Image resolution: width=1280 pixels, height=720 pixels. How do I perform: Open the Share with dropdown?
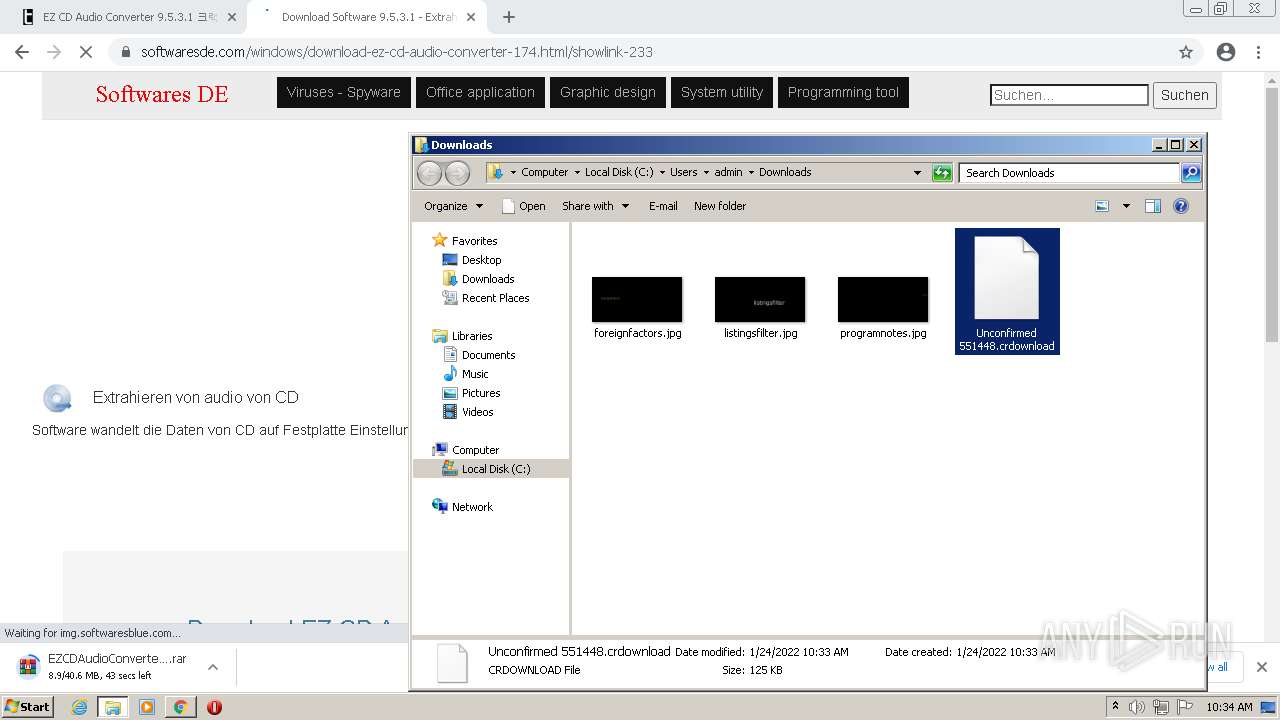(595, 206)
